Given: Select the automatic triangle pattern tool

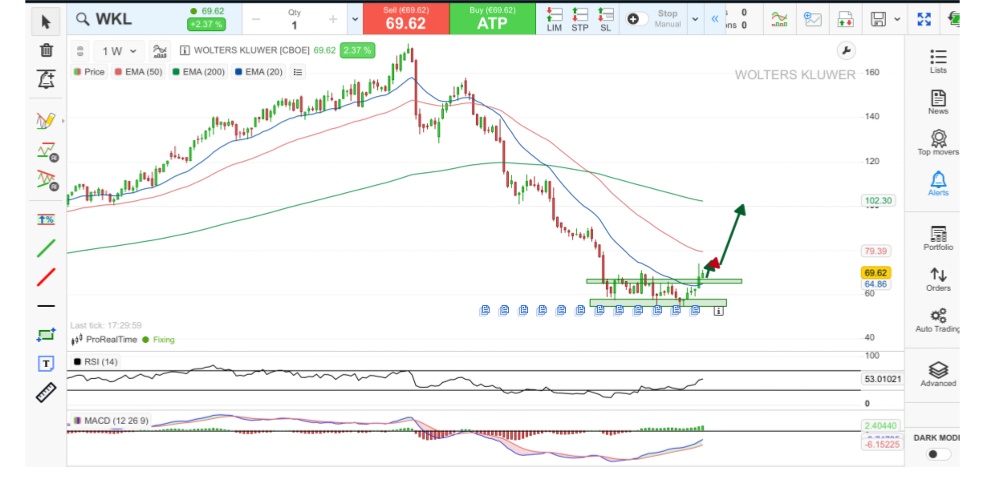Looking at the screenshot, I should click(x=46, y=180).
